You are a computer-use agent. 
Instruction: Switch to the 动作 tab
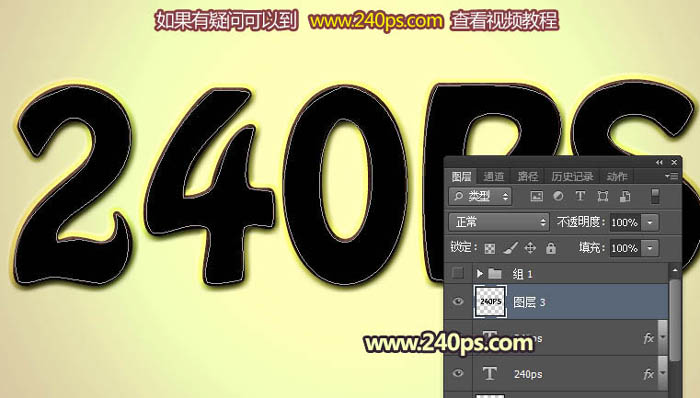point(617,177)
